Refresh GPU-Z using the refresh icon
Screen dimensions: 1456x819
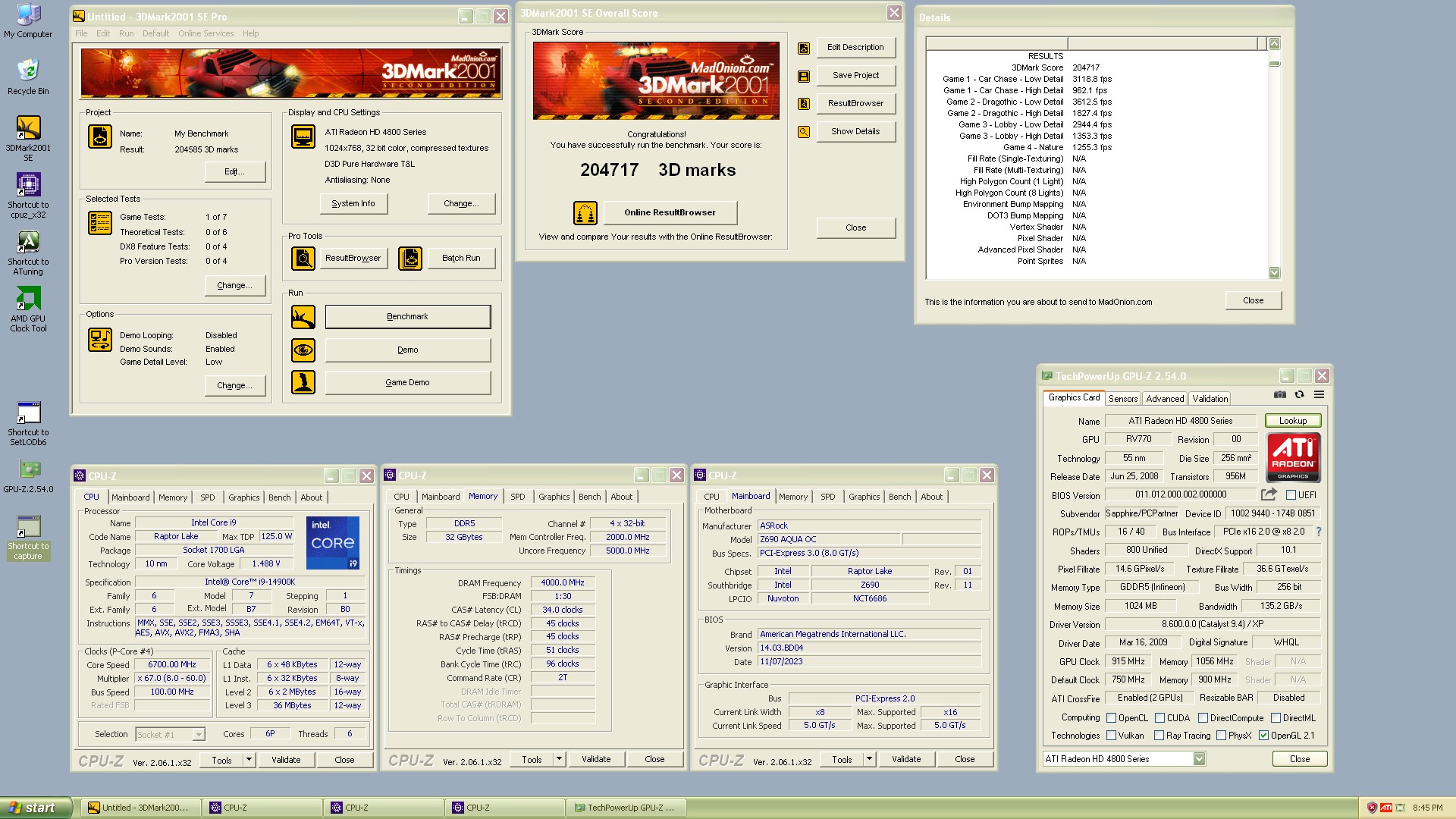pyautogui.click(x=1299, y=394)
